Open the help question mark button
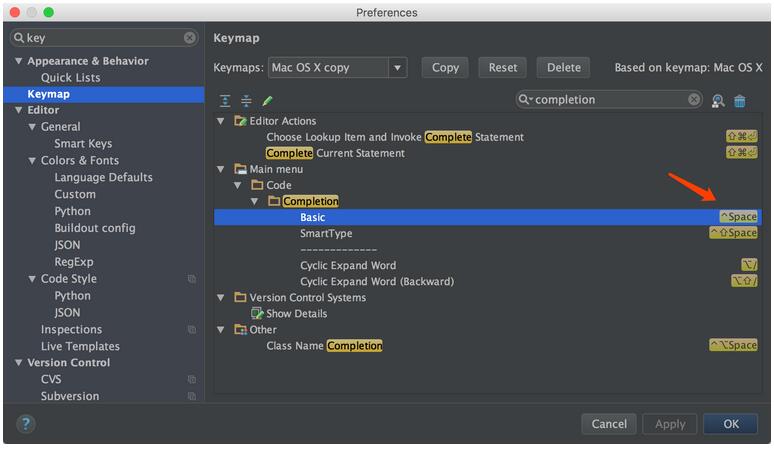 pos(26,423)
